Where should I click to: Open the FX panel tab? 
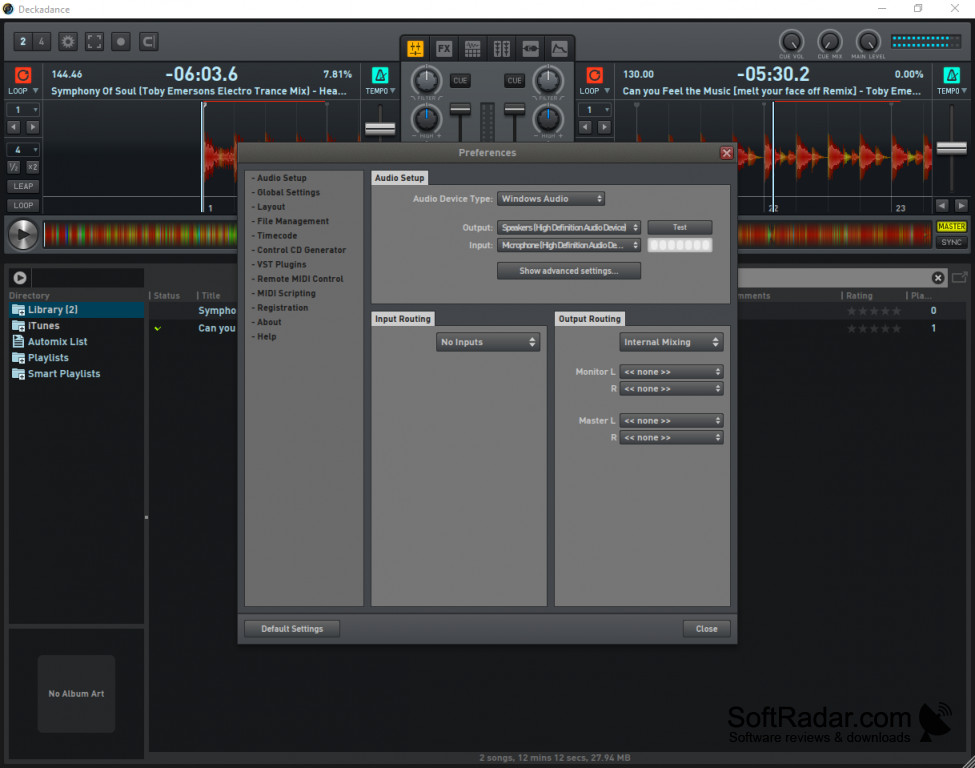point(444,49)
